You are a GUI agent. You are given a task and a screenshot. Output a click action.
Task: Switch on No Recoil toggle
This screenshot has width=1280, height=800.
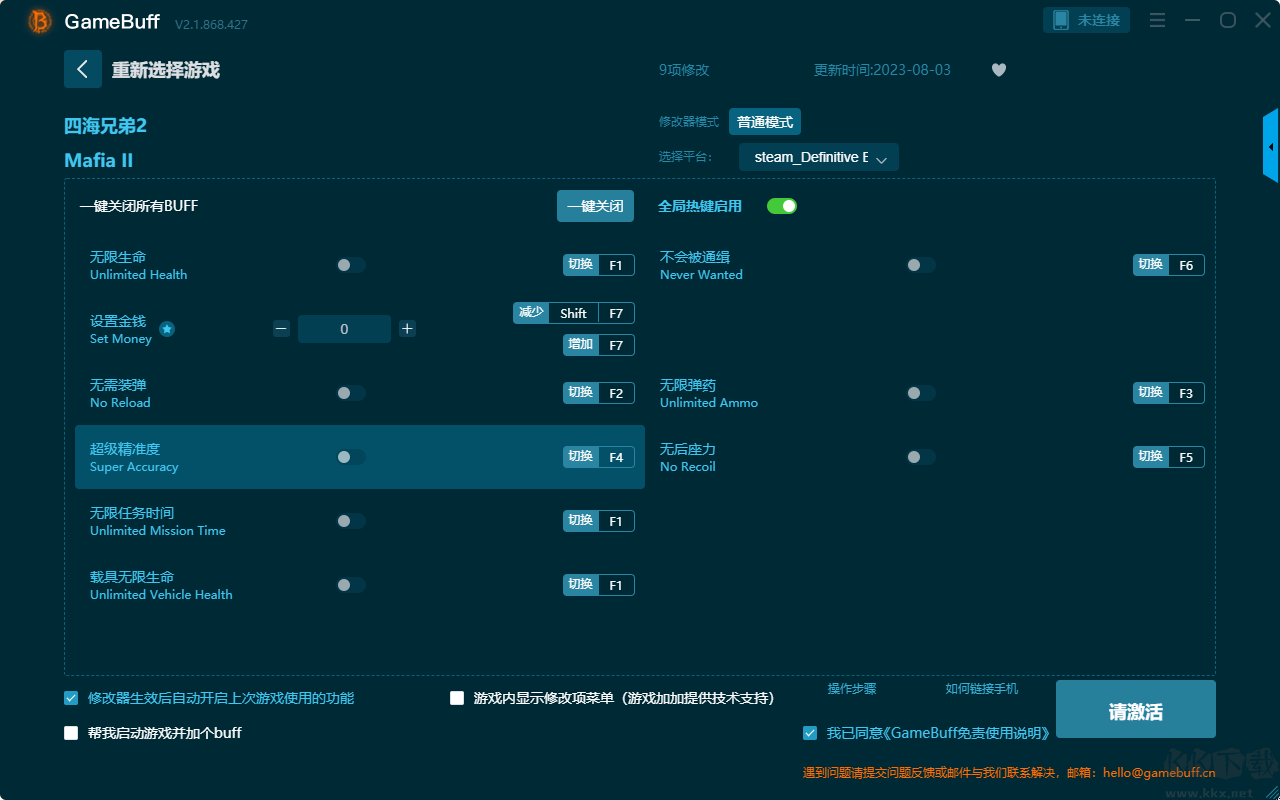(921, 457)
